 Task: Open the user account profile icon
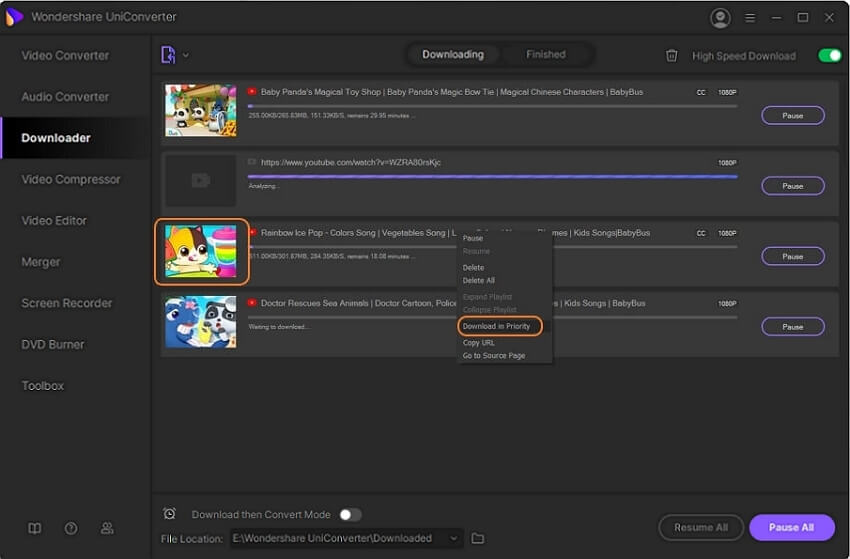(x=720, y=18)
